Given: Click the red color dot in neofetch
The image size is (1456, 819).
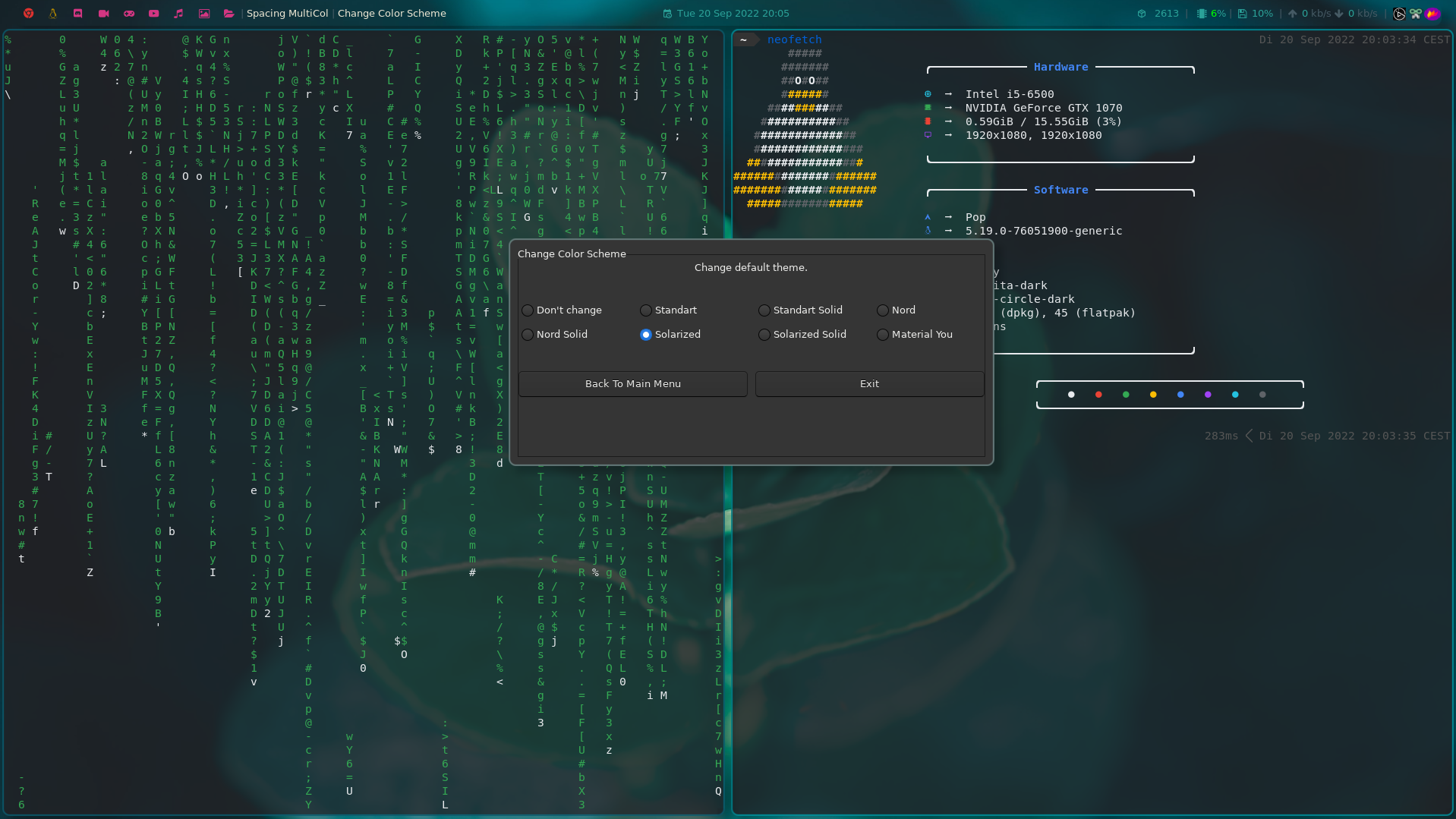Looking at the screenshot, I should 1098,395.
